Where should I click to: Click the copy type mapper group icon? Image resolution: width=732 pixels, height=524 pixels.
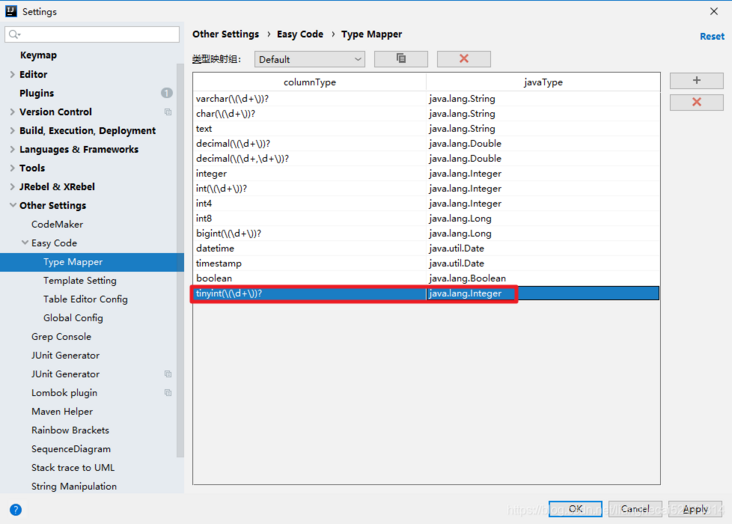click(401, 59)
